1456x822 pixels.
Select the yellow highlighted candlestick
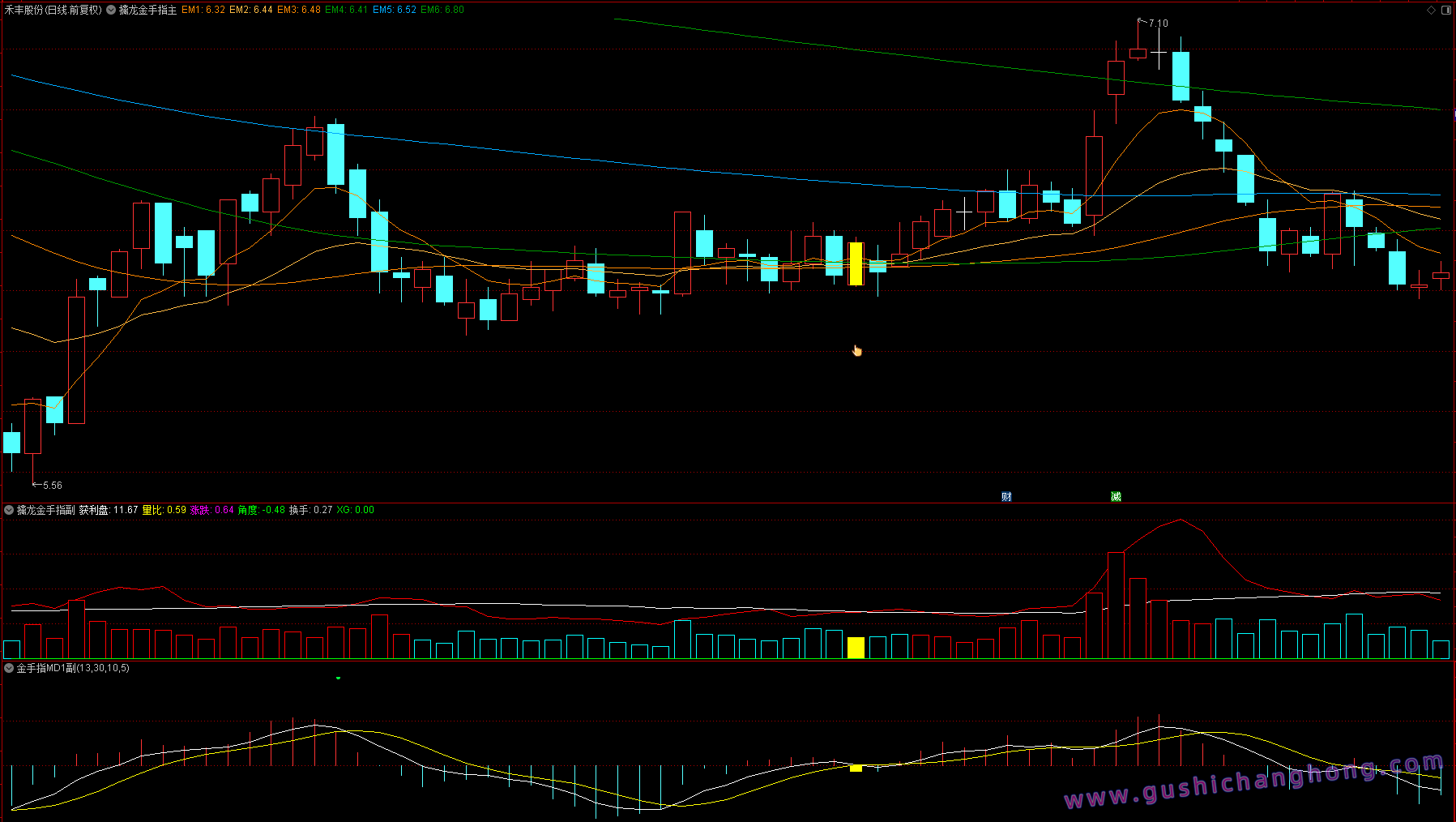pos(856,263)
